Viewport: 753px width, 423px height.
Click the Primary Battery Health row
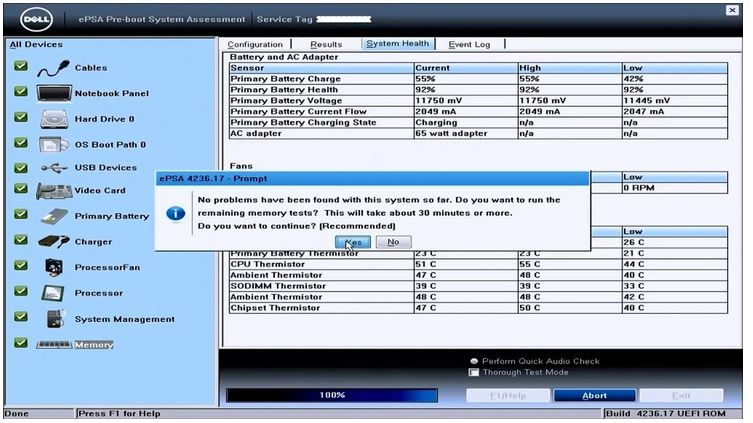(x=478, y=90)
